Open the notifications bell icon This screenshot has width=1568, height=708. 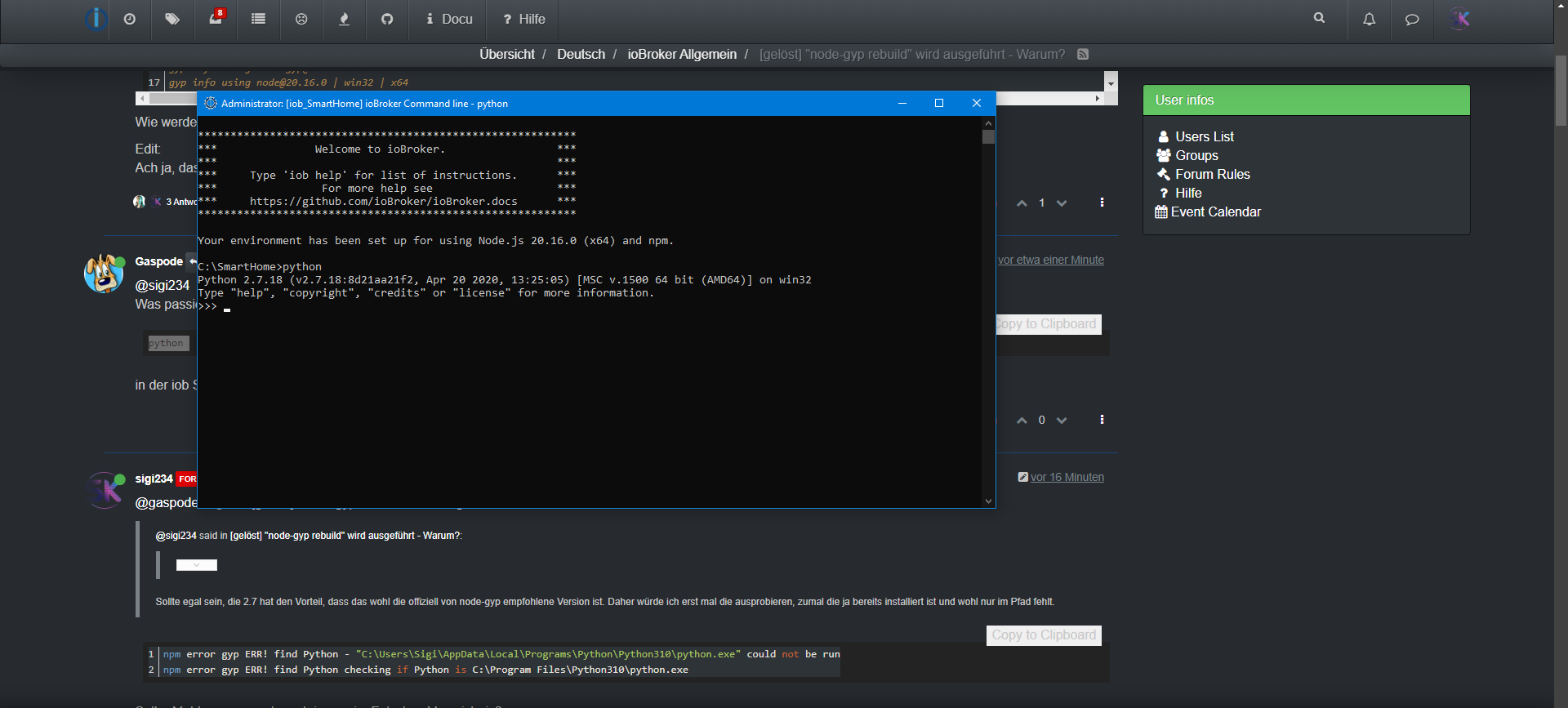pyautogui.click(x=1370, y=19)
